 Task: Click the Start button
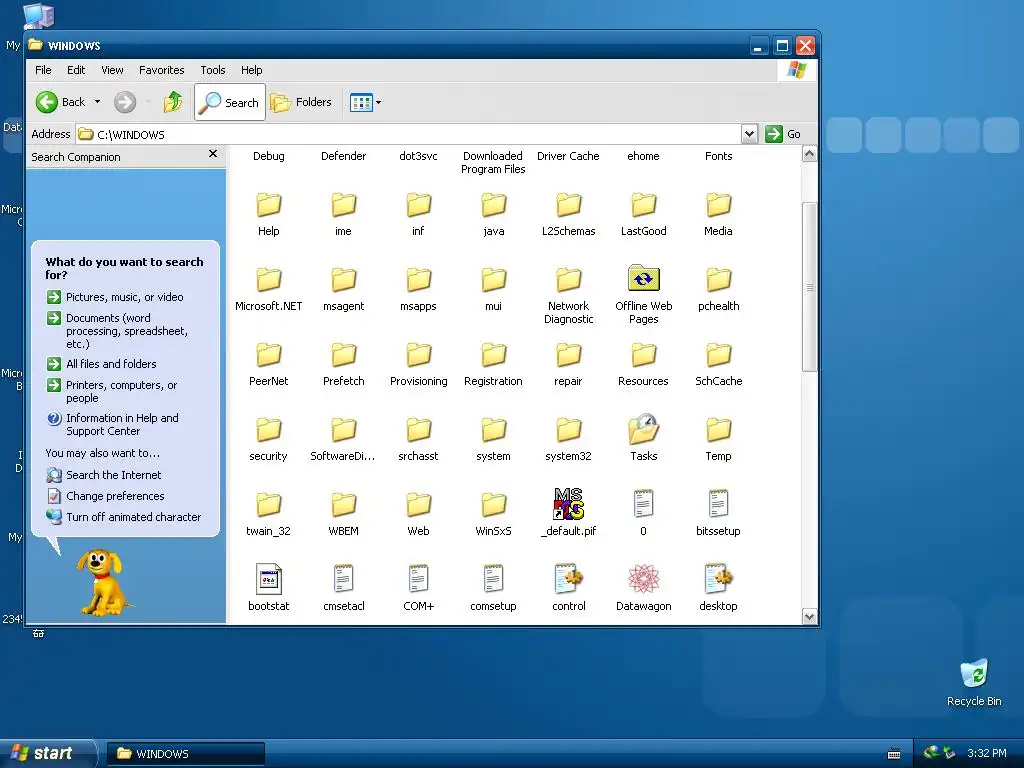point(47,753)
